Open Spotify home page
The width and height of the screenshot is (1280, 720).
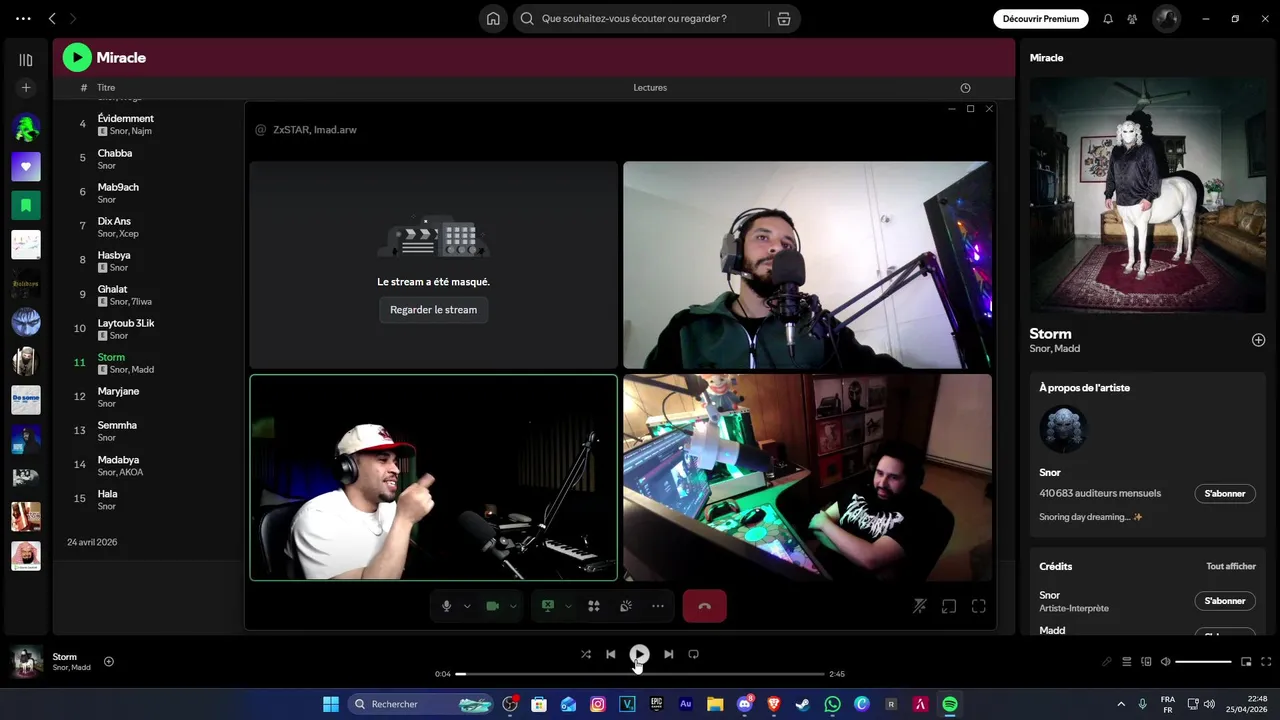(x=493, y=19)
